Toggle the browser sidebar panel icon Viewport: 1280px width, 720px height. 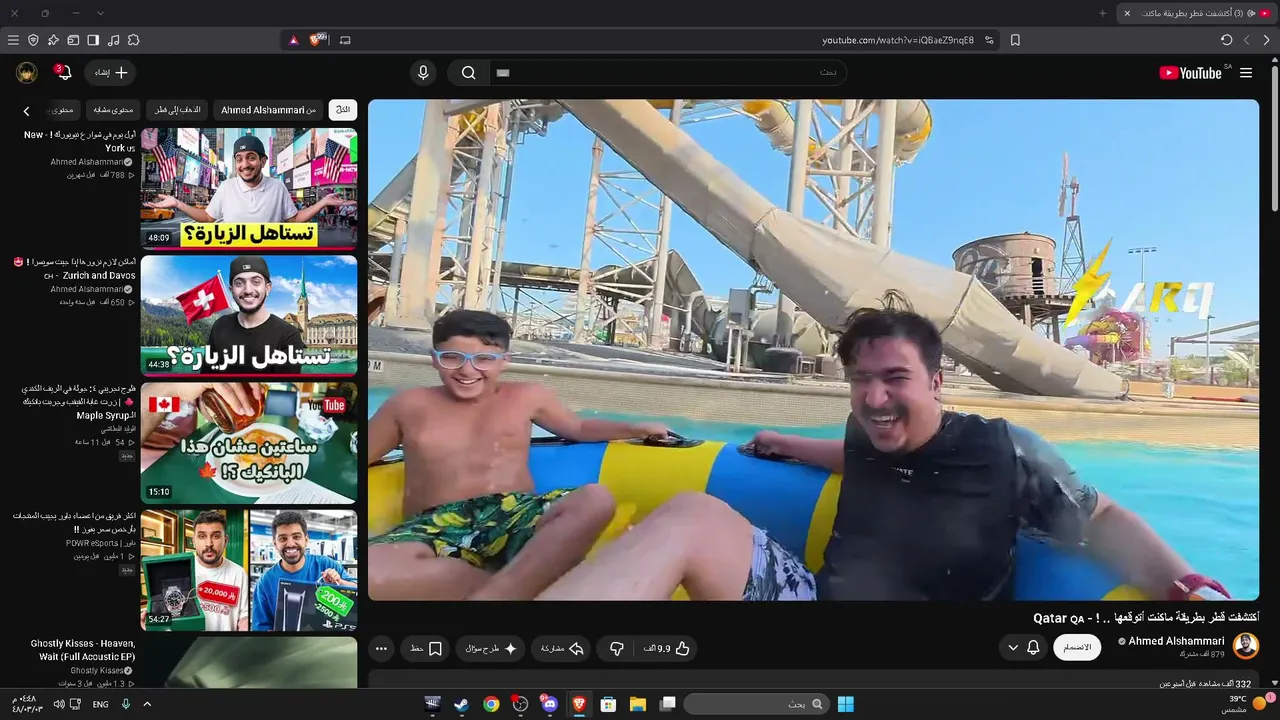coord(93,40)
